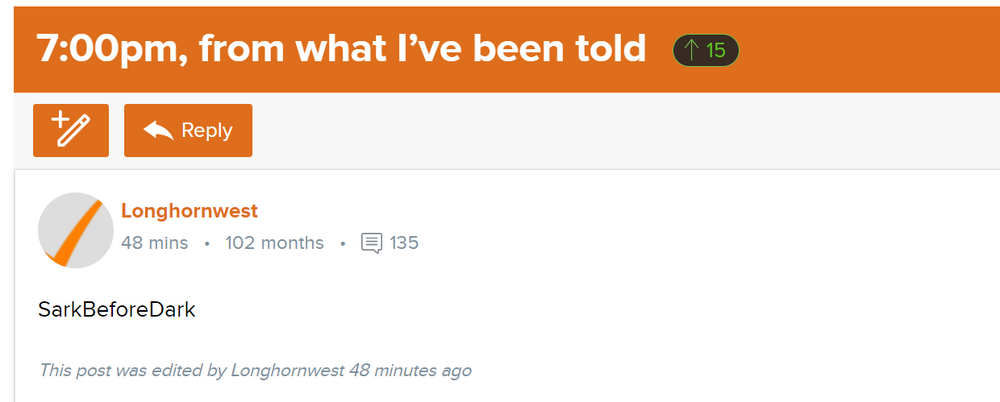Click the comment bubble icon
The width and height of the screenshot is (1000, 402).
tap(371, 243)
